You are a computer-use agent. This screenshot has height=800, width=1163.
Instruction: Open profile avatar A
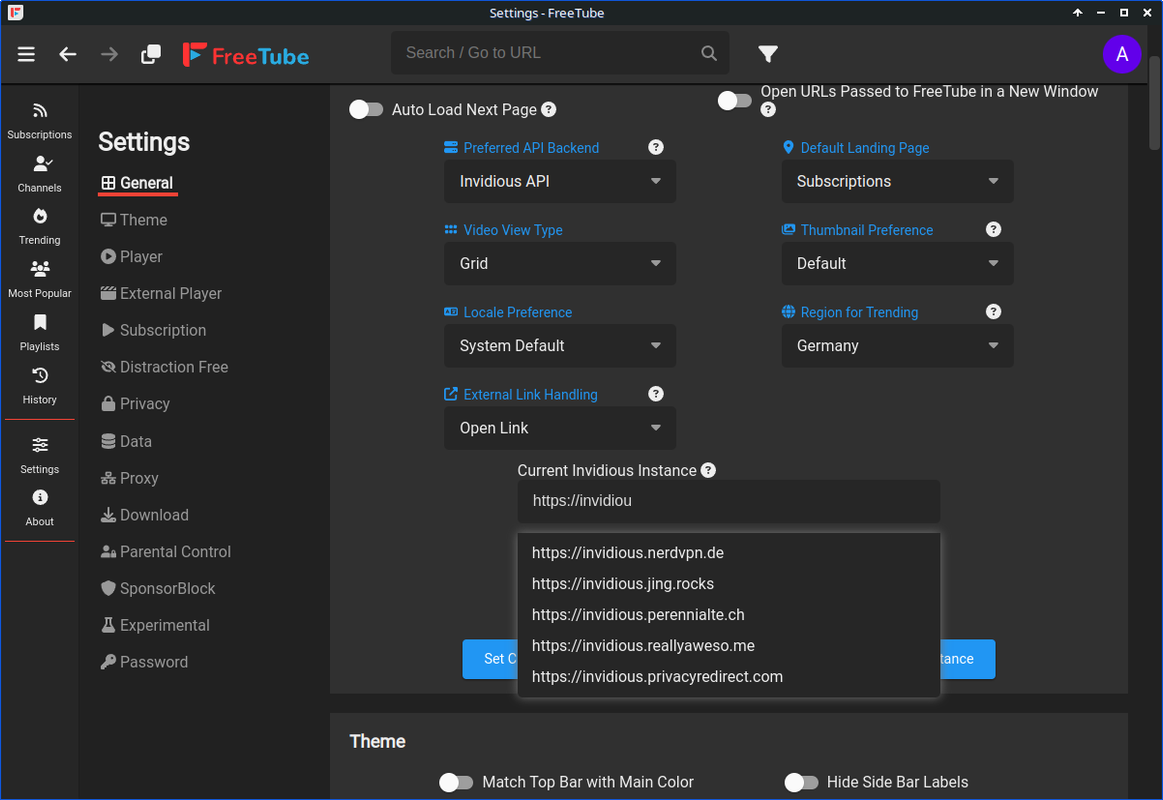(x=1121, y=54)
